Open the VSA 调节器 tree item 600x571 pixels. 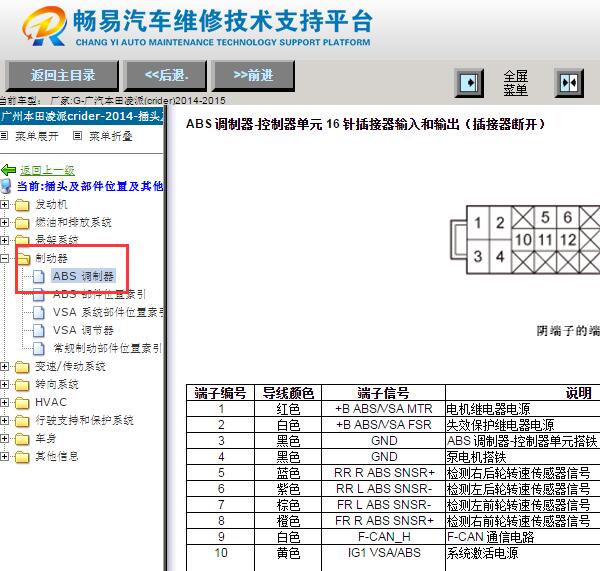tap(83, 330)
